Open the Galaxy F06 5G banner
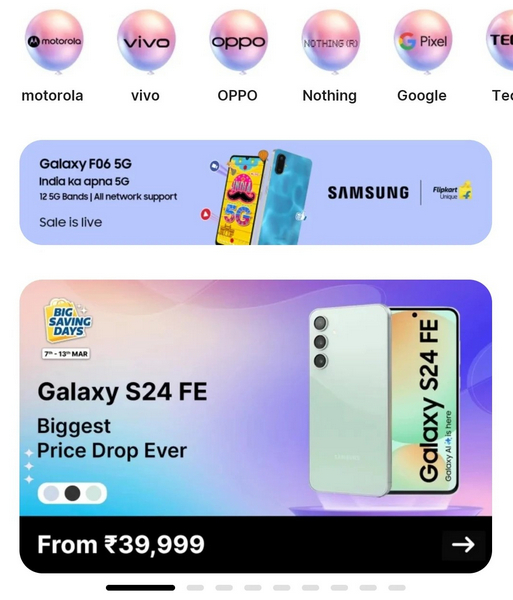This screenshot has height=600, width=513. coord(256,192)
